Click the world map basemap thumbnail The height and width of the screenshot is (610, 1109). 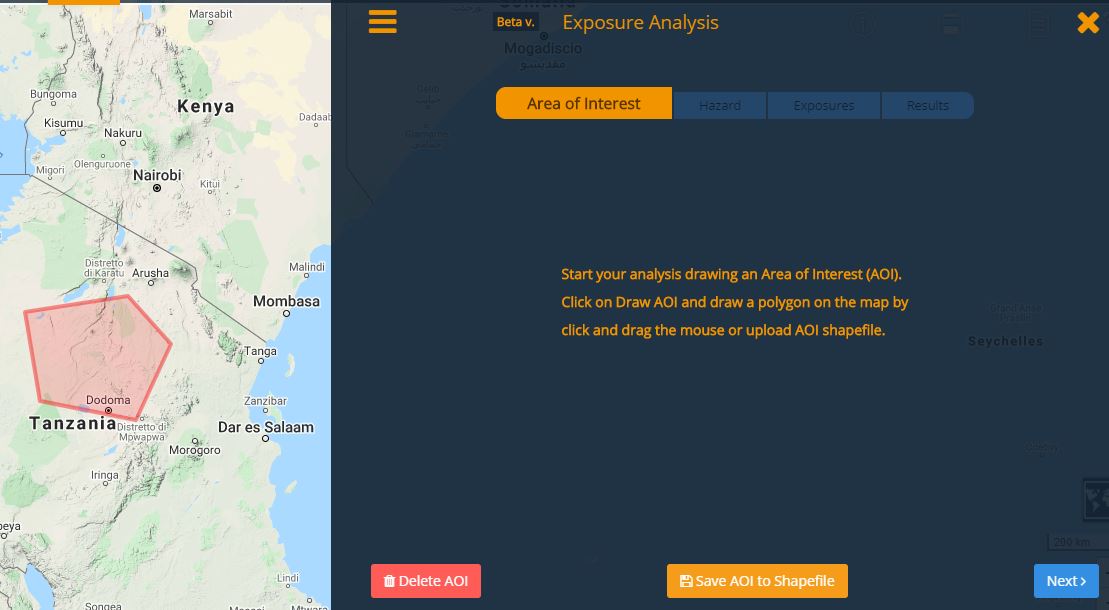click(x=1097, y=499)
